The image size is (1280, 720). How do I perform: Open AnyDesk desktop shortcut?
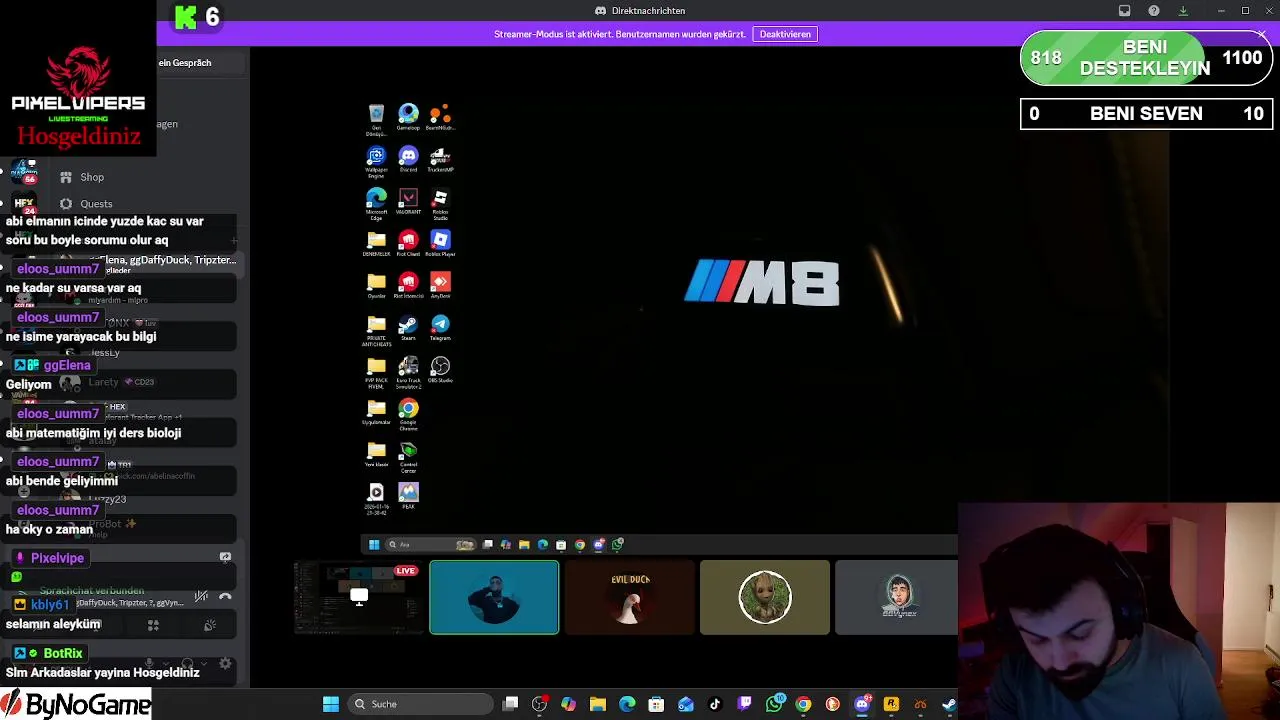tap(440, 286)
